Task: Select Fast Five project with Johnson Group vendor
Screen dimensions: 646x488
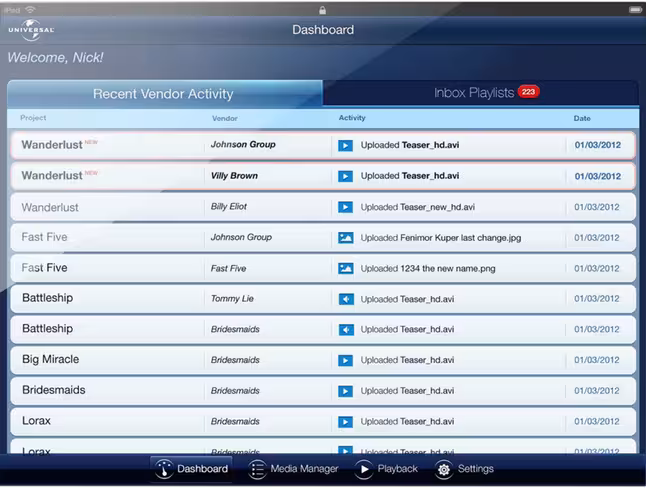Action: (44, 237)
